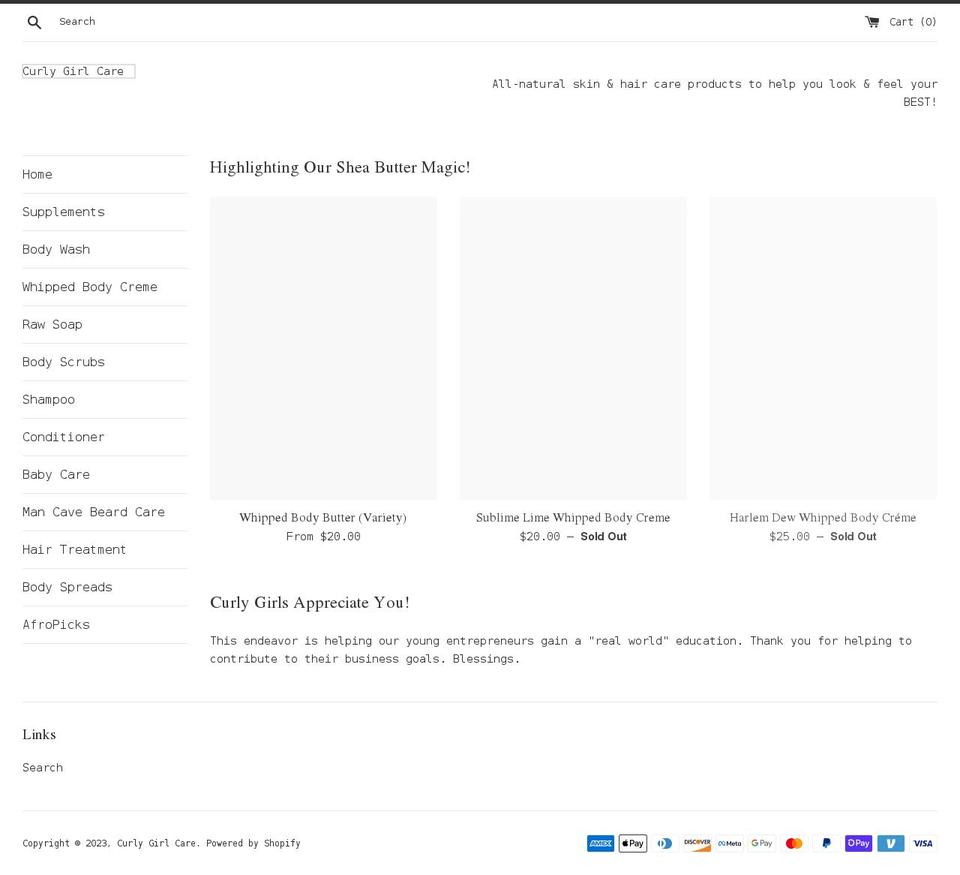Click the Curly Girl Care store logo

coord(78,71)
